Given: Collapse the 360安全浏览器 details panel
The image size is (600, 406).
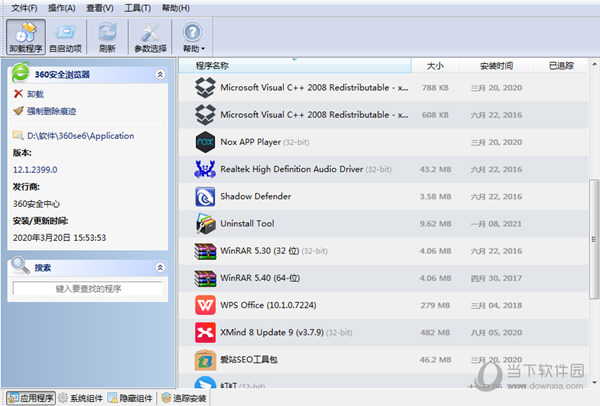Looking at the screenshot, I should [x=160, y=74].
